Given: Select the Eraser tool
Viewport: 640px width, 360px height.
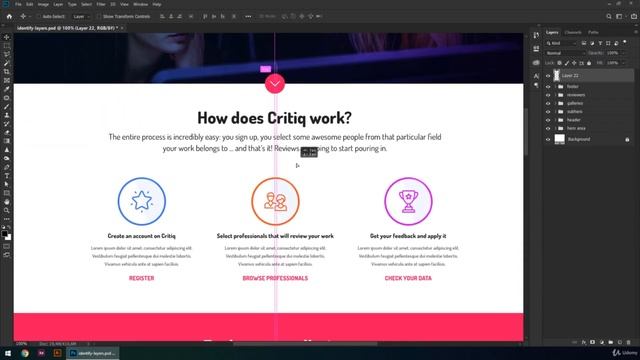Looking at the screenshot, I should [7, 132].
